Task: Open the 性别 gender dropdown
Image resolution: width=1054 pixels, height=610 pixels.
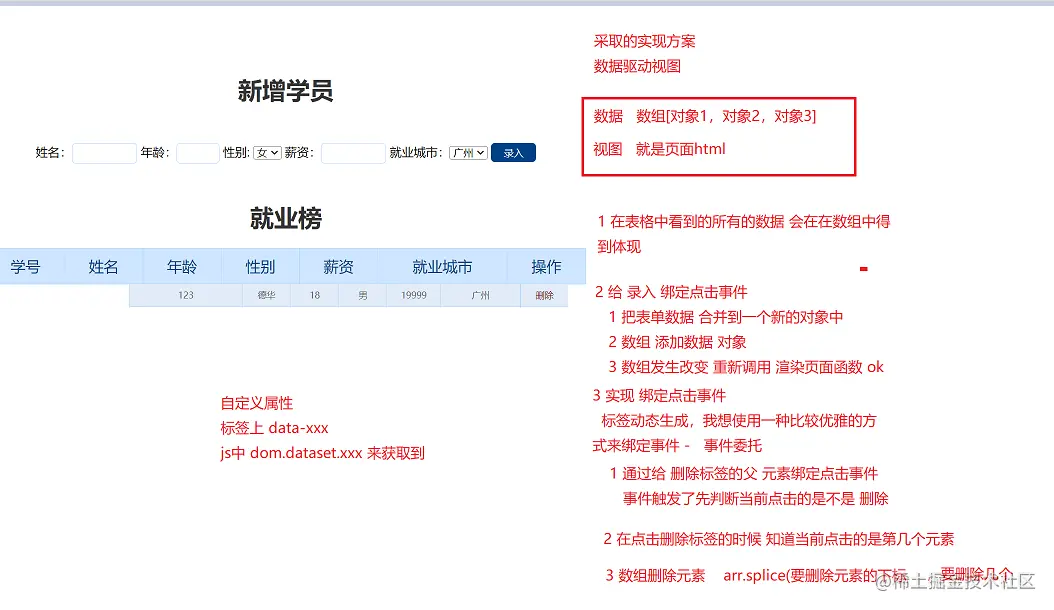Action: [x=267, y=153]
